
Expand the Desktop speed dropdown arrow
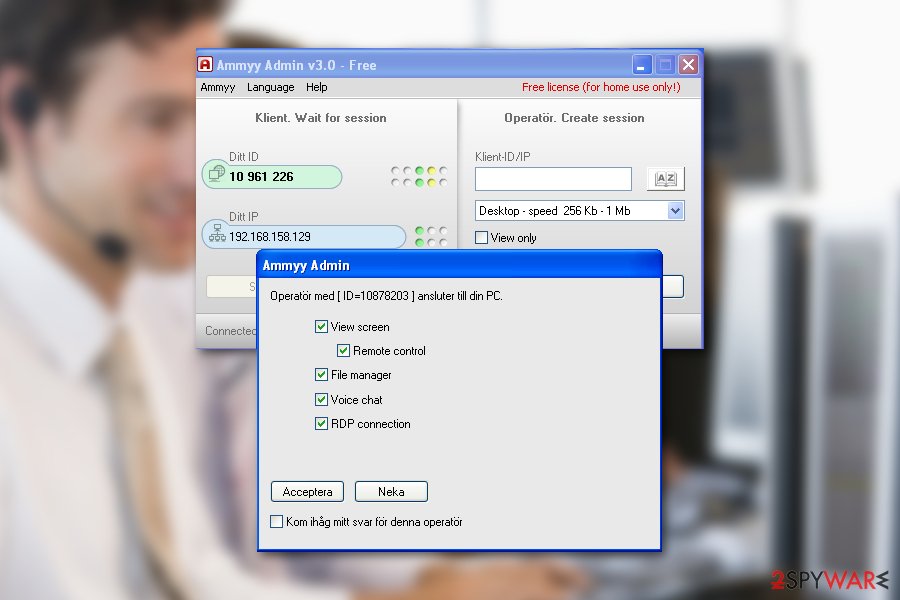676,211
